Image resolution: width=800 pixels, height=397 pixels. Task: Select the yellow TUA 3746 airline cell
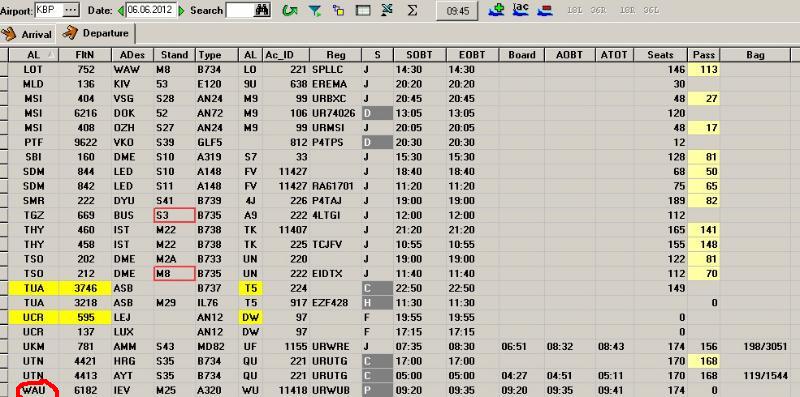click(x=34, y=288)
